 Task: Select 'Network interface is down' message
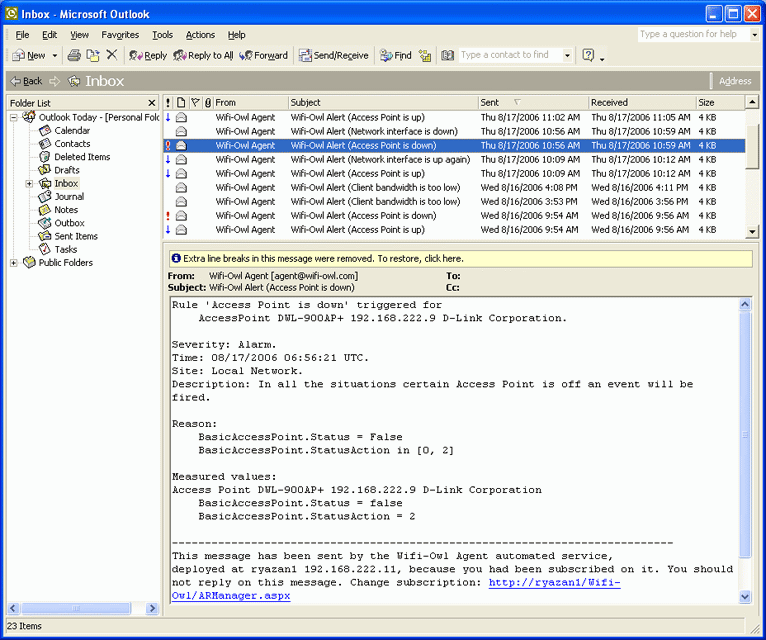click(x=454, y=131)
